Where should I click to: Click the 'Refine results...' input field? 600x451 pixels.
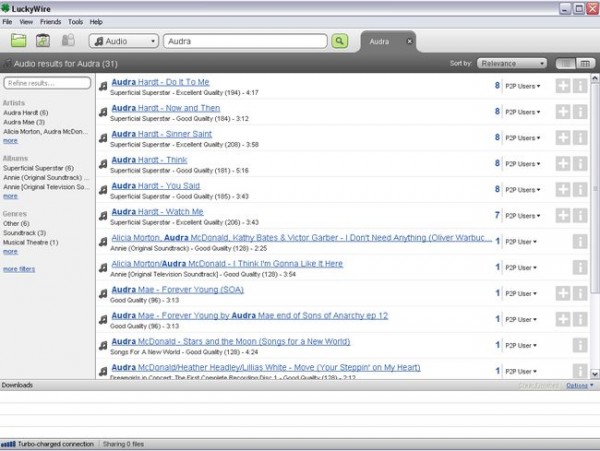[x=47, y=83]
